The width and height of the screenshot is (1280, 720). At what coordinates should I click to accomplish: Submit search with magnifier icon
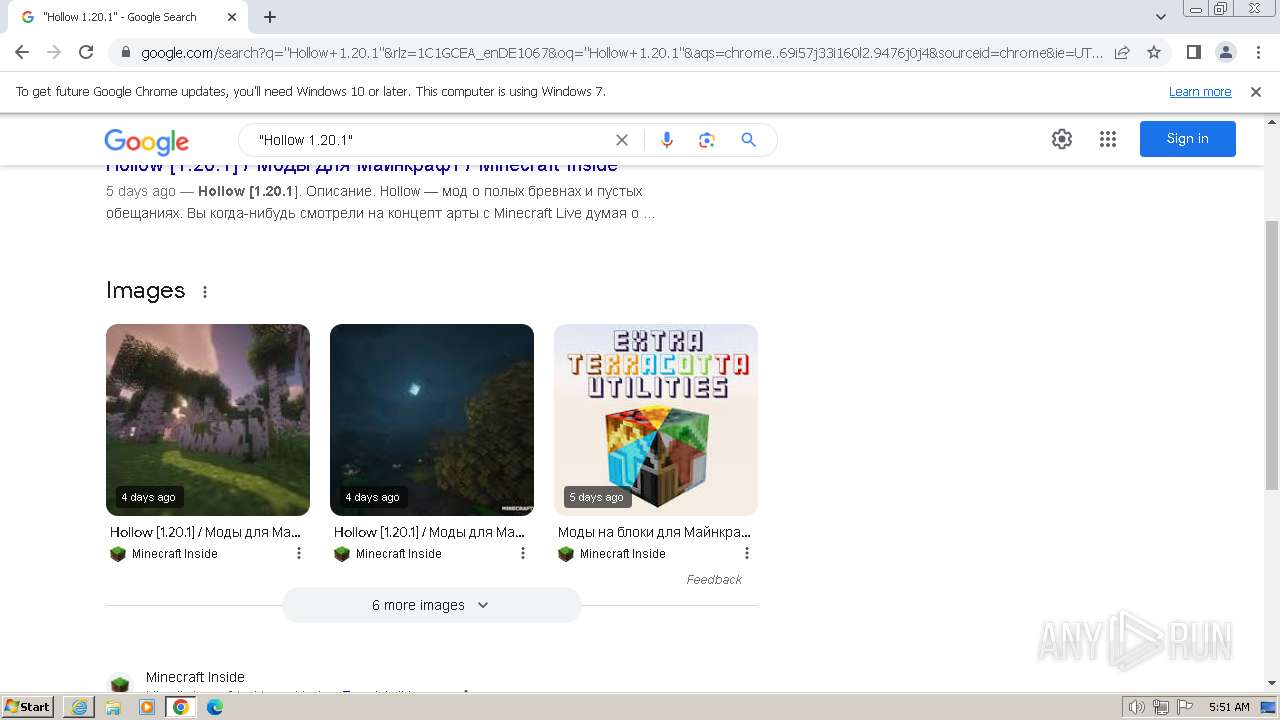coord(748,140)
